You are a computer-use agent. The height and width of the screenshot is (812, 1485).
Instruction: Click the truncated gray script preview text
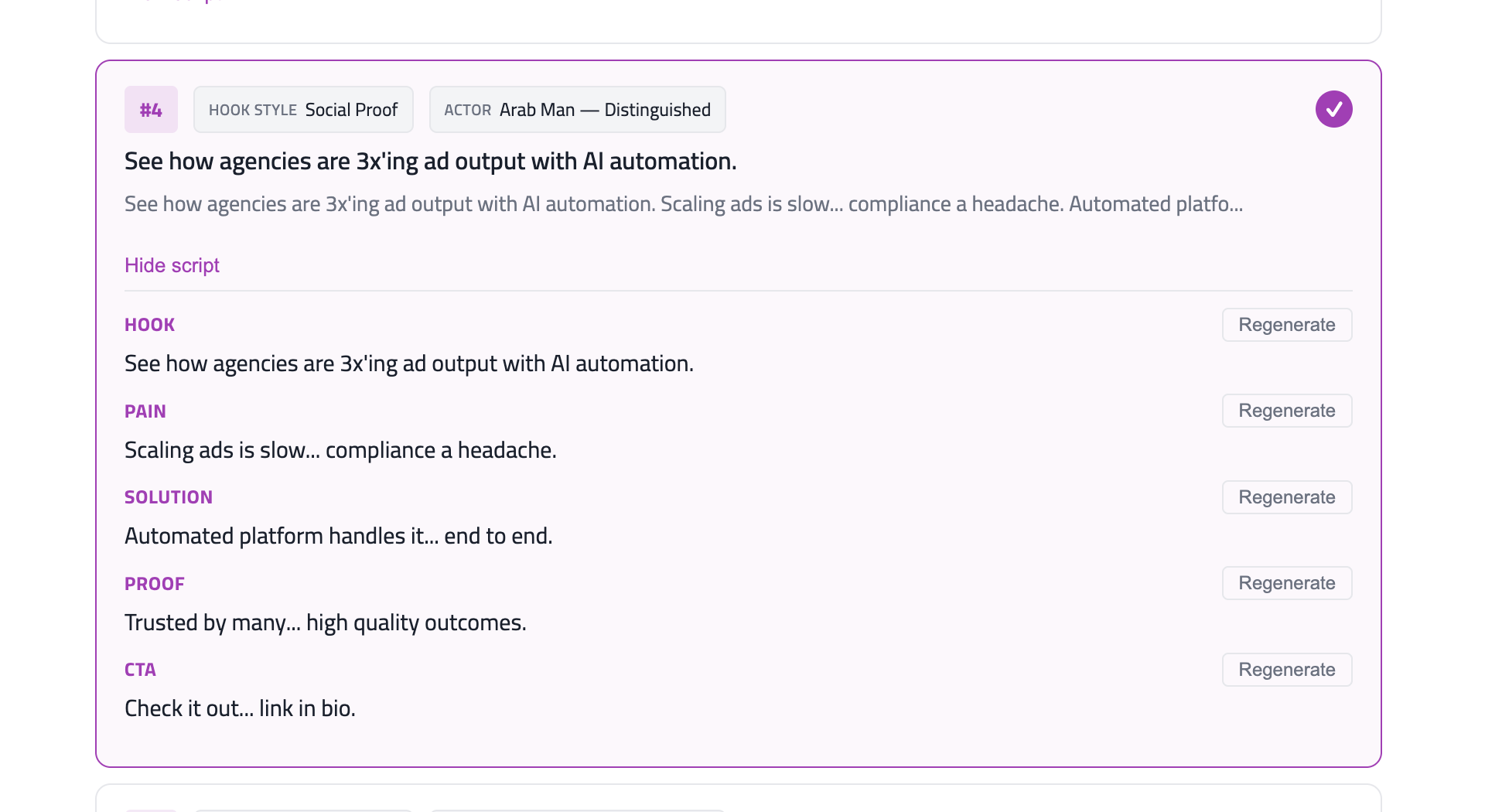(x=683, y=204)
